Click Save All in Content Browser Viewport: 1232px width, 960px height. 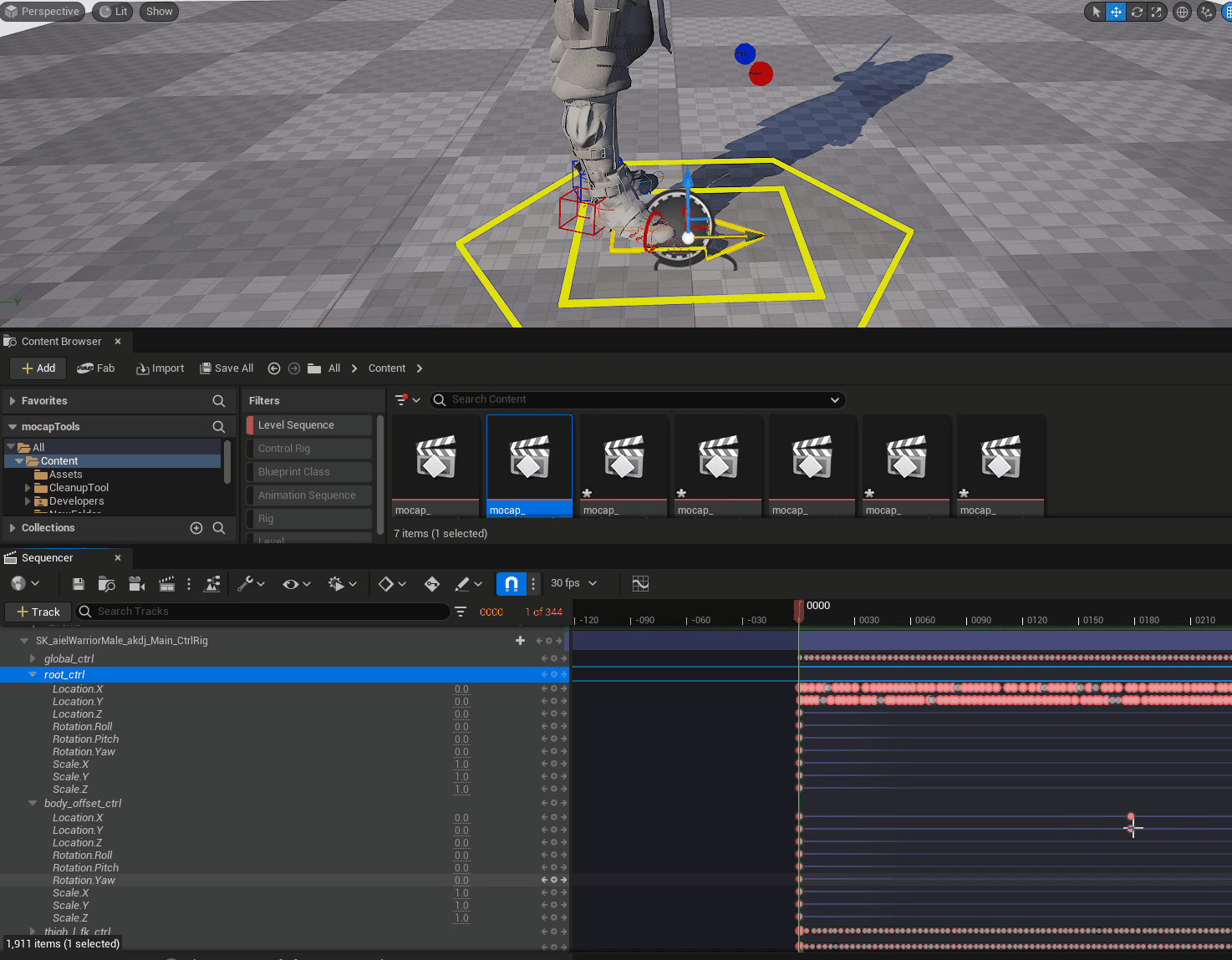click(x=227, y=368)
